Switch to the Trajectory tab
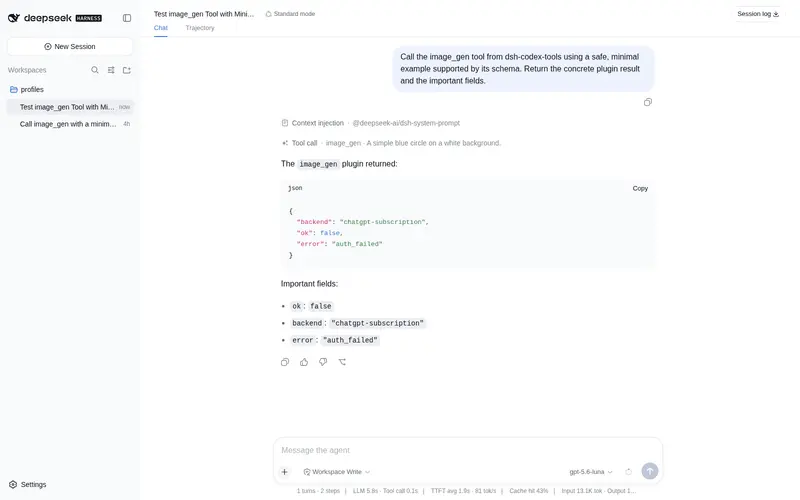The height and width of the screenshot is (500, 800). point(200,28)
